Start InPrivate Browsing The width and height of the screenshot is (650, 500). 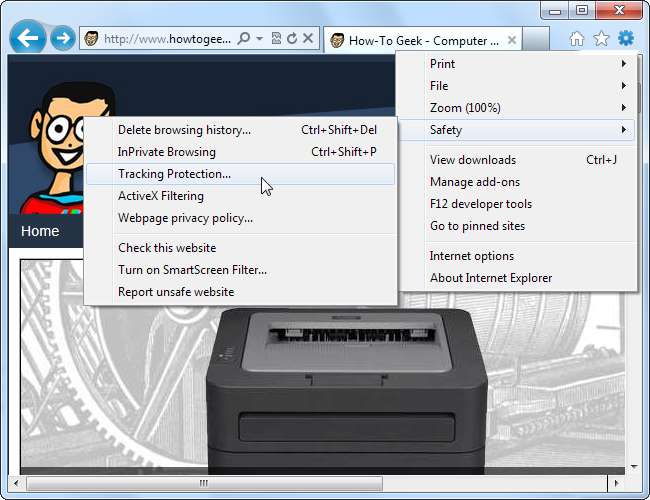pyautogui.click(x=240, y=152)
